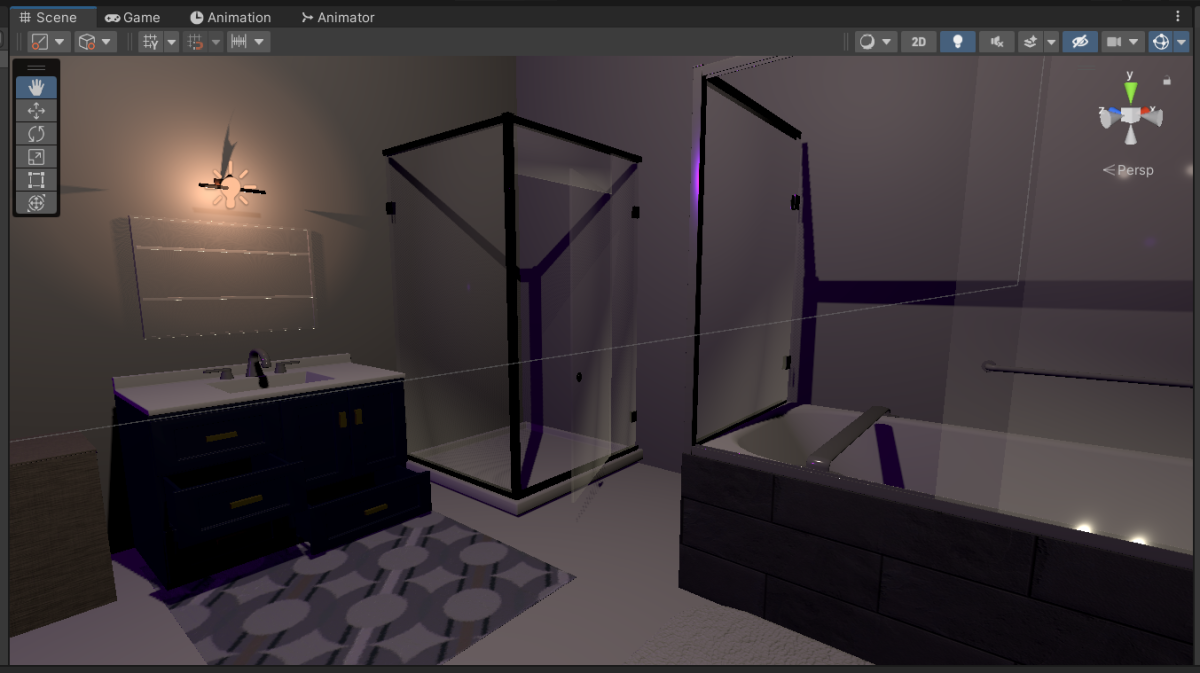Switch to the Game tab
The height and width of the screenshot is (673, 1200).
(133, 16)
